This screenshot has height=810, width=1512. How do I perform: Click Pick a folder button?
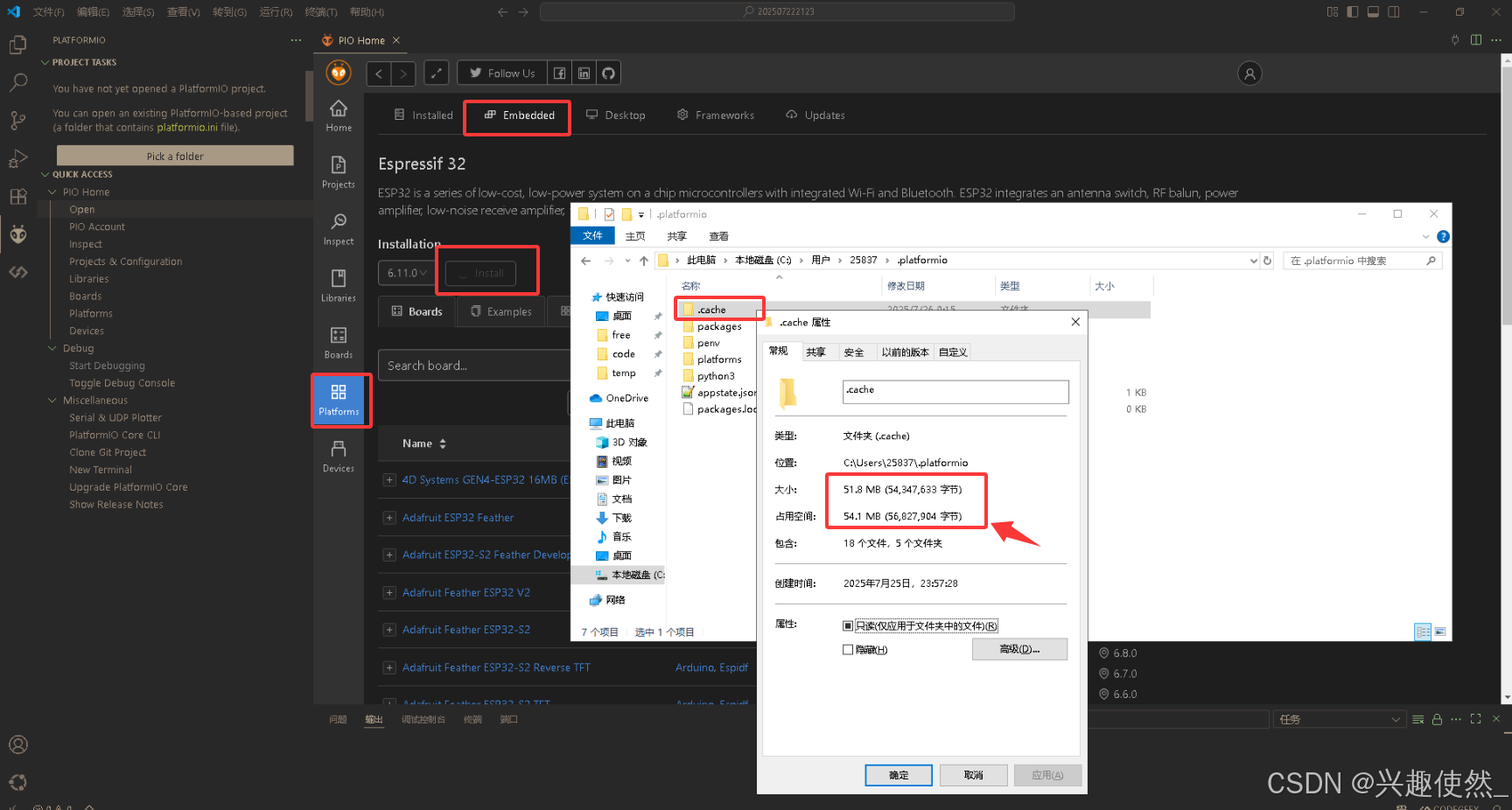tap(175, 156)
